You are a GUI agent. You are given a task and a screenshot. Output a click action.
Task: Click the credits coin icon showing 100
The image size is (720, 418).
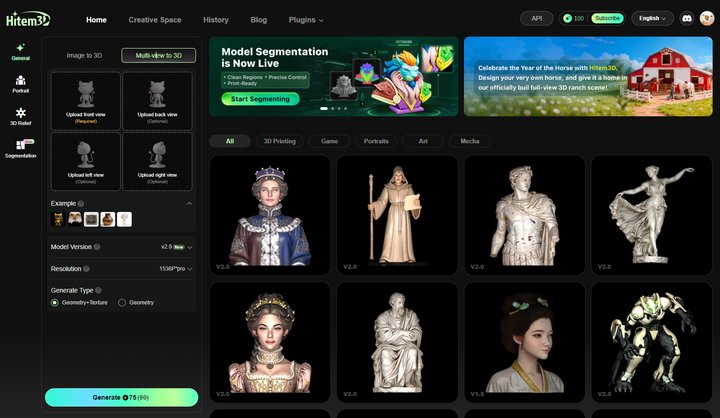[x=568, y=18]
